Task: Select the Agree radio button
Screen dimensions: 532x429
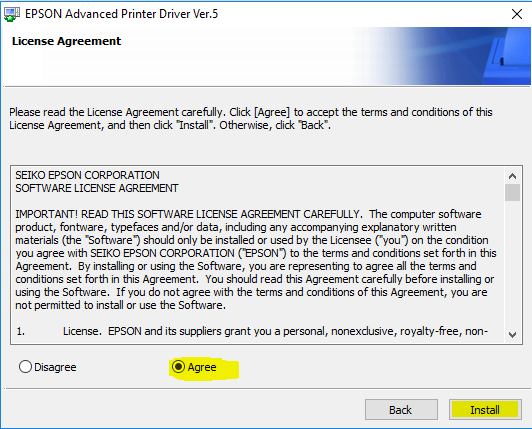Action: tap(178, 367)
